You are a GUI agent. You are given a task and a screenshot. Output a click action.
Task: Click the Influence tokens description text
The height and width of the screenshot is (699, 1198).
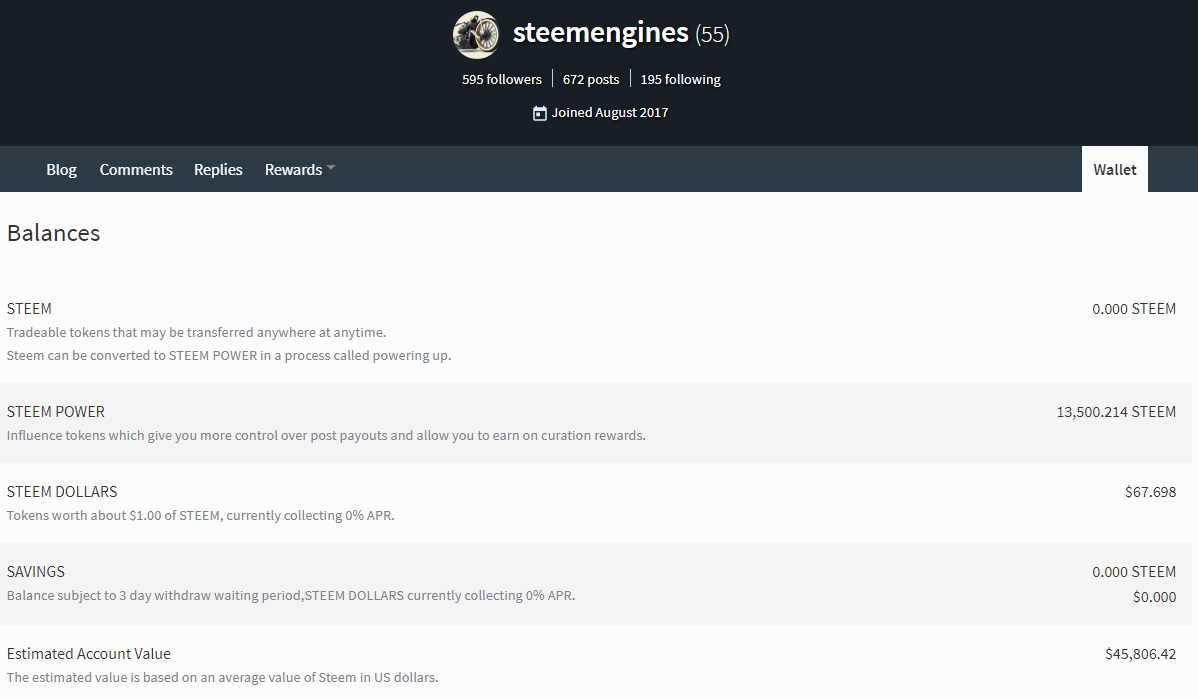pos(326,435)
